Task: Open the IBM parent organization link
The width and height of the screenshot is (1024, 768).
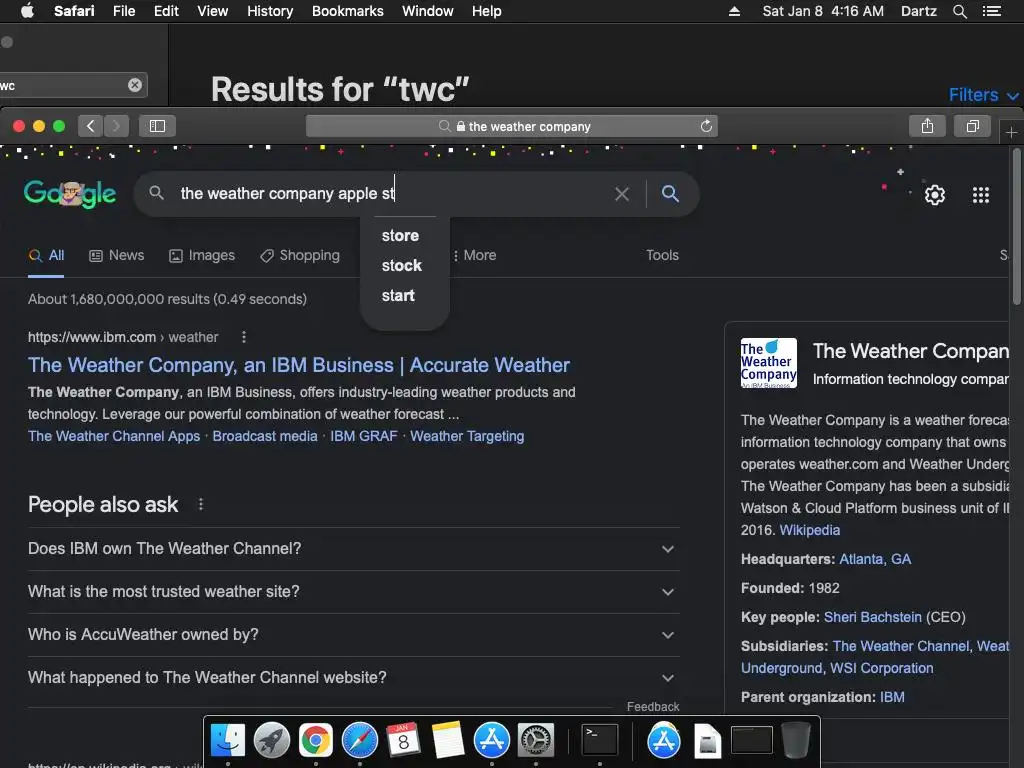Action: pos(892,697)
